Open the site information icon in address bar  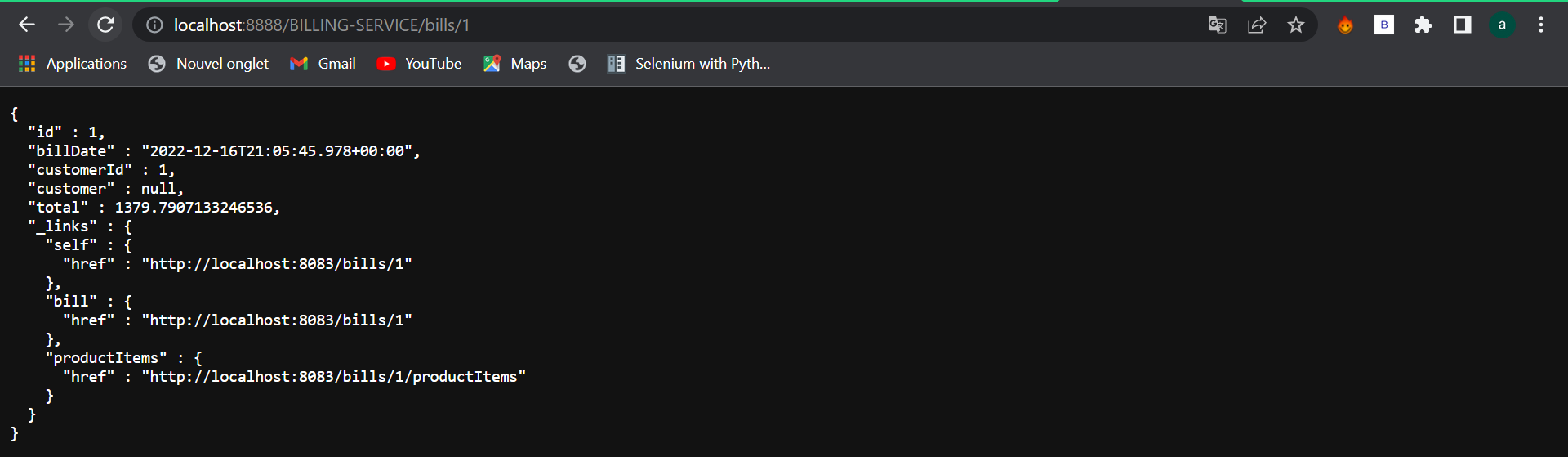coord(154,25)
